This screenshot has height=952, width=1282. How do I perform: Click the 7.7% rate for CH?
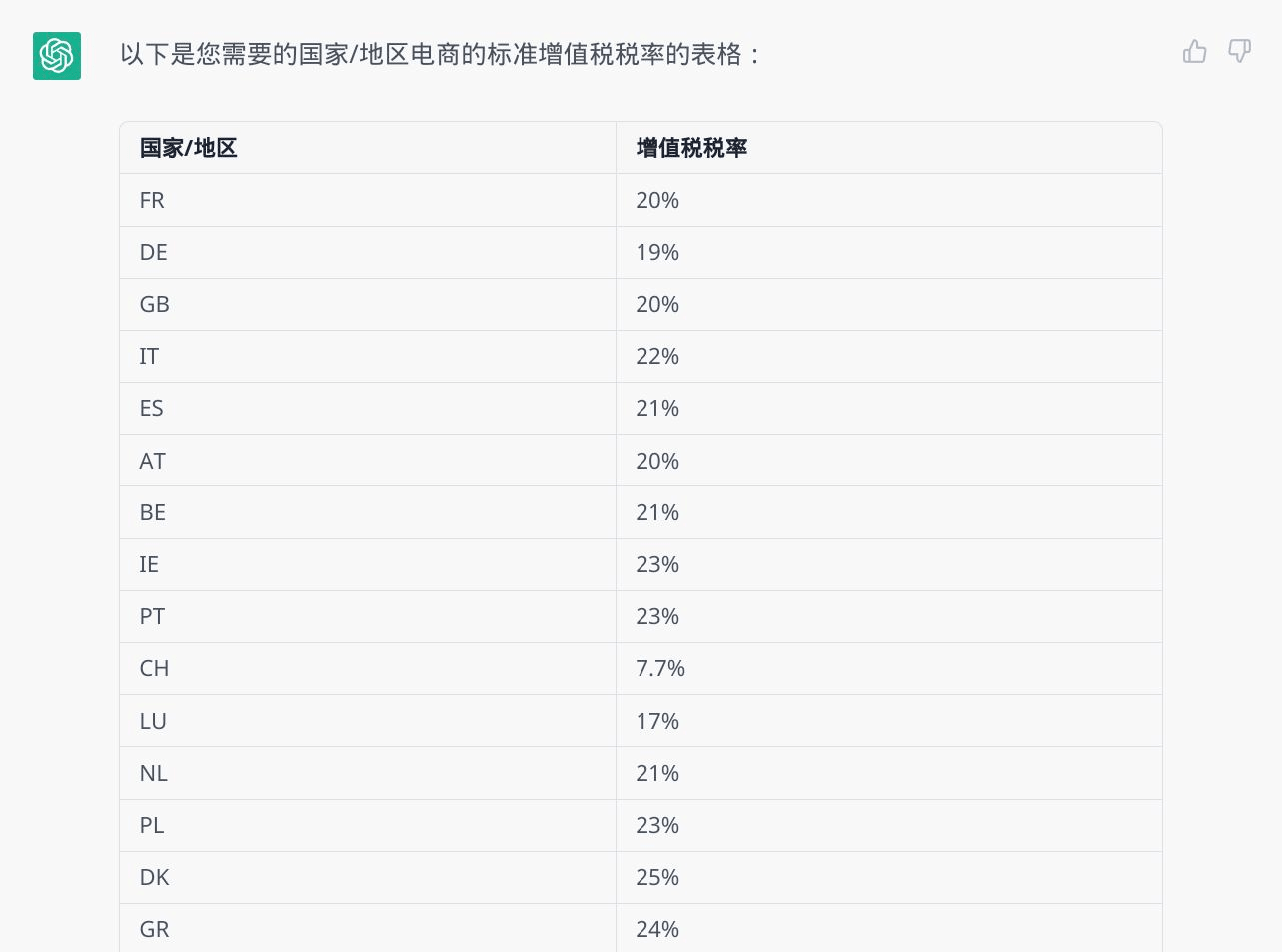point(660,668)
